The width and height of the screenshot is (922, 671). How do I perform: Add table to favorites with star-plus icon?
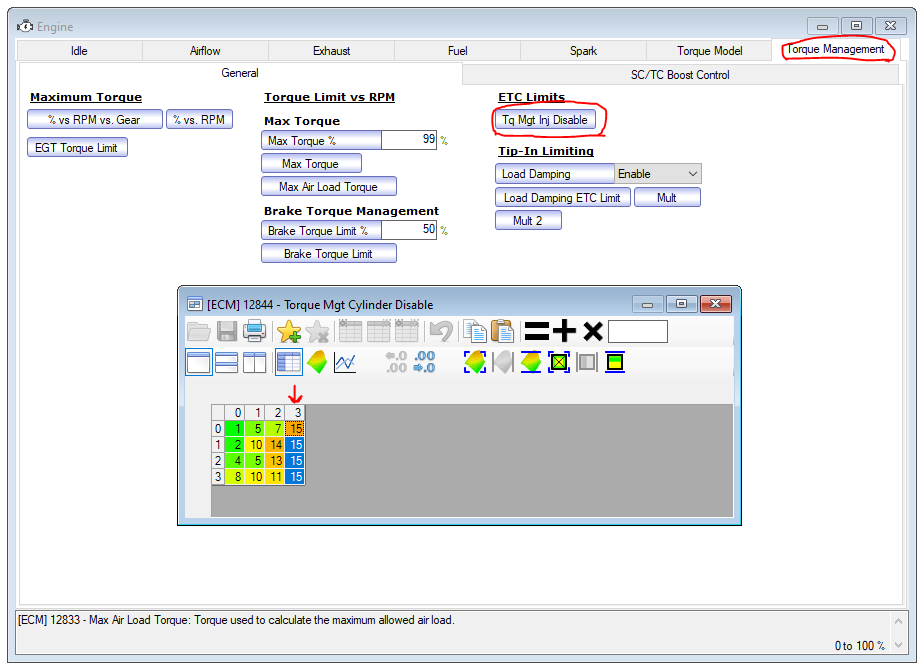coord(289,332)
